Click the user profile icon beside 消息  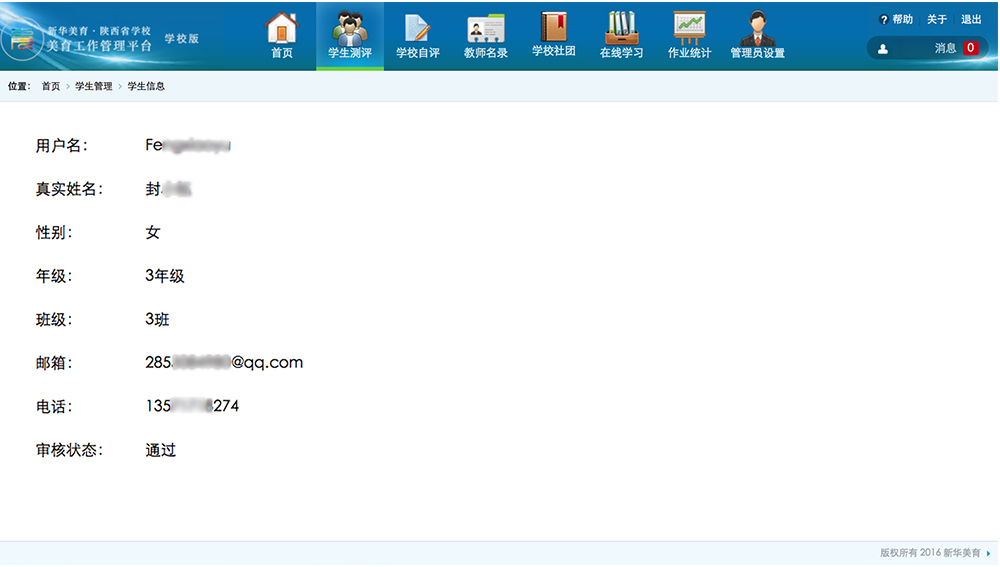(883, 48)
